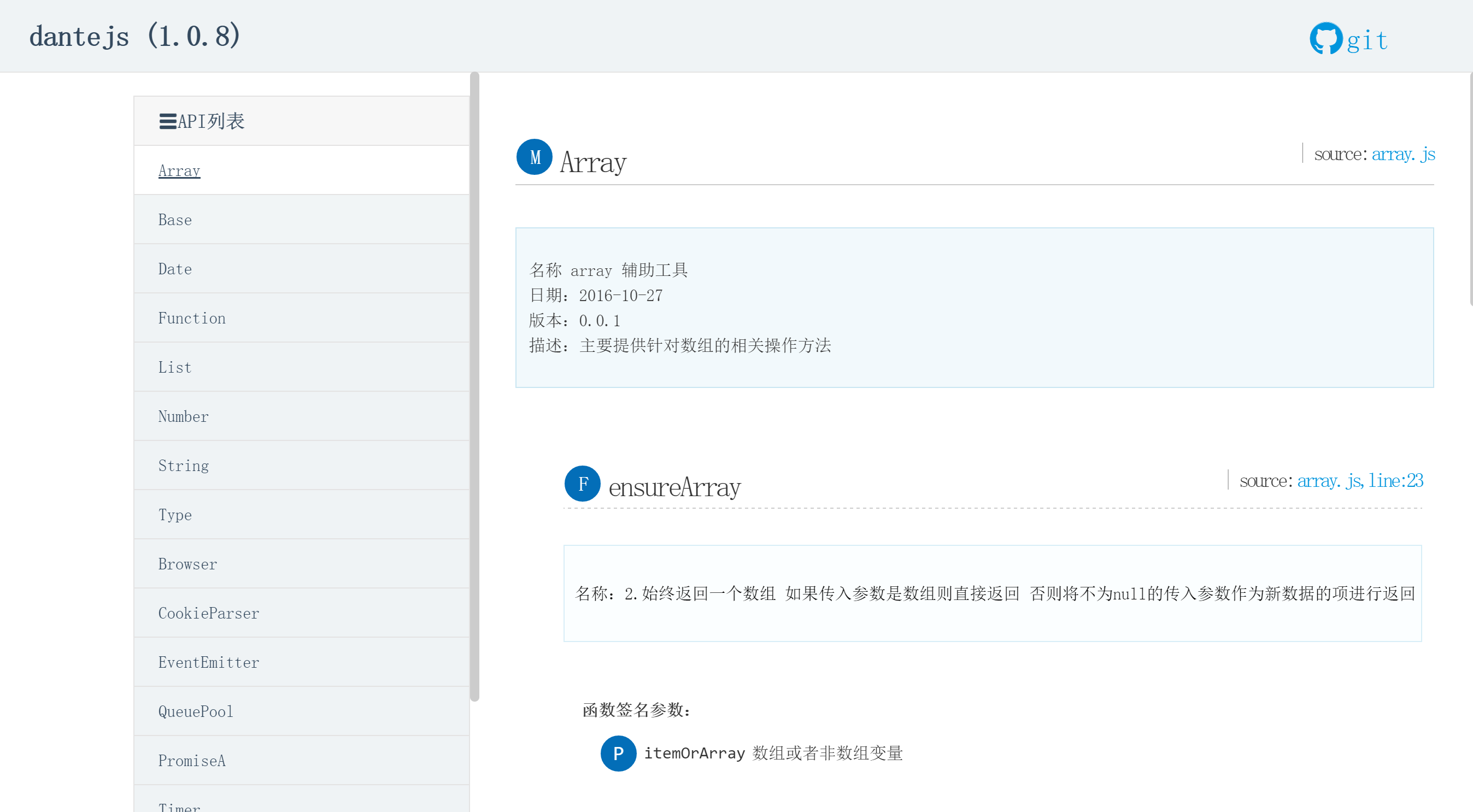The image size is (1473, 812).
Task: Go to the Type API entry
Action: pyautogui.click(x=301, y=515)
